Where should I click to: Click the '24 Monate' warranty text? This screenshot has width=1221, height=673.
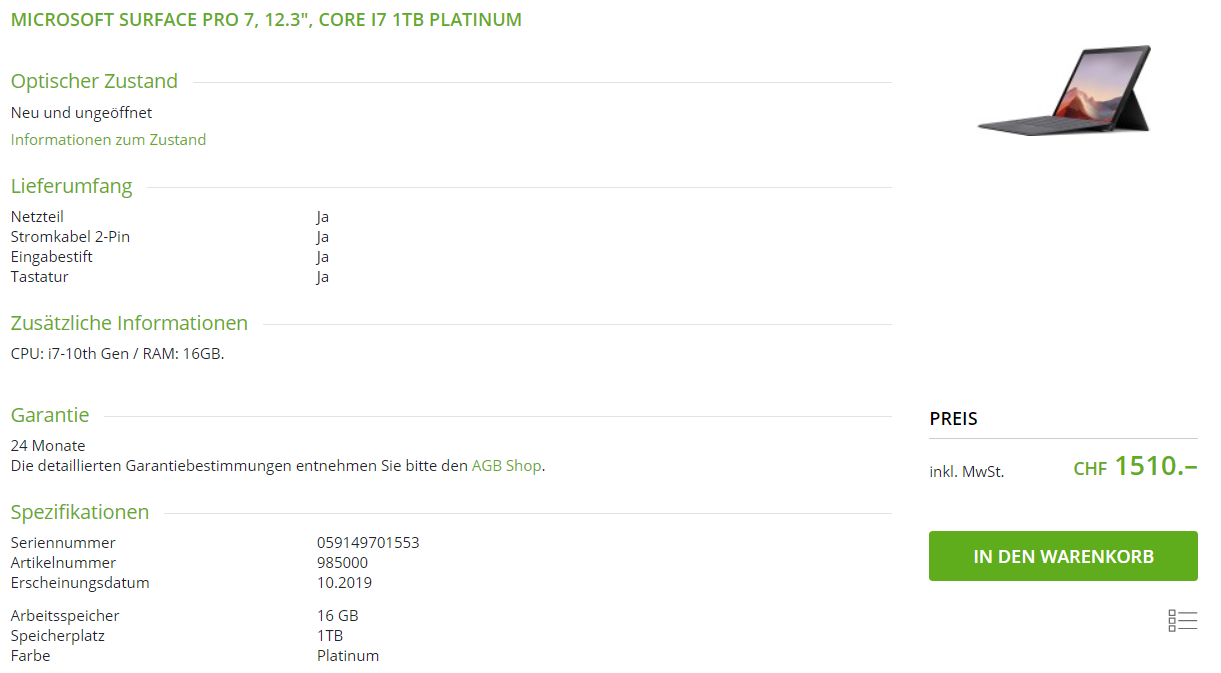pyautogui.click(x=48, y=446)
